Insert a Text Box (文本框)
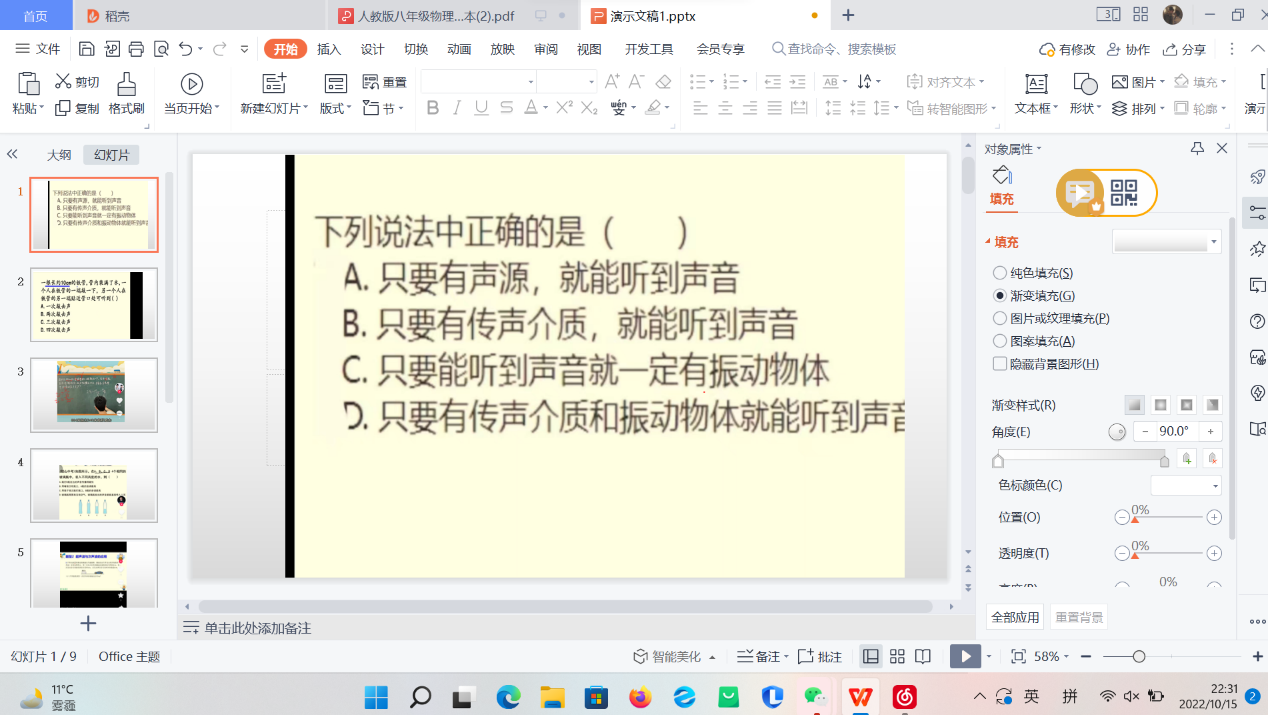The height and width of the screenshot is (715, 1268). tap(1036, 84)
